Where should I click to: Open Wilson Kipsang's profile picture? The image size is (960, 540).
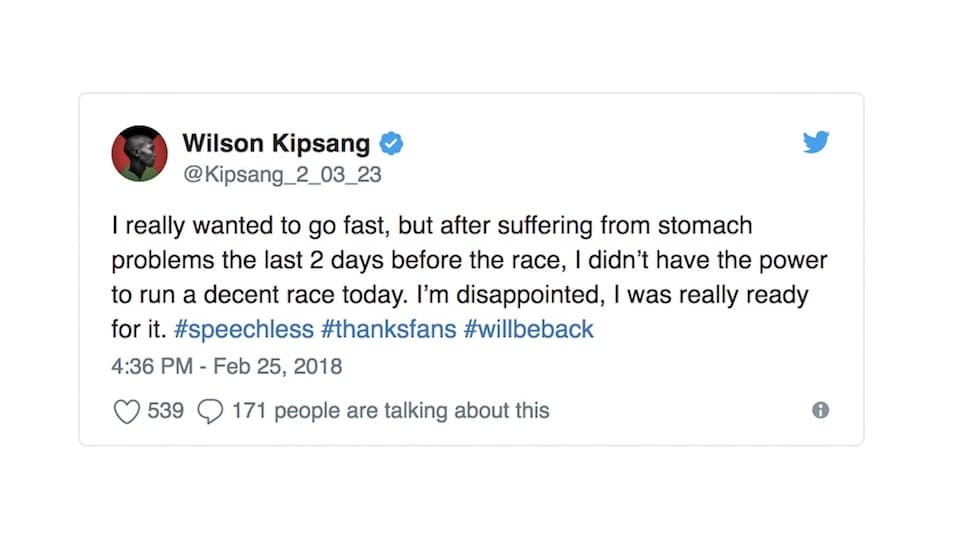click(x=140, y=154)
